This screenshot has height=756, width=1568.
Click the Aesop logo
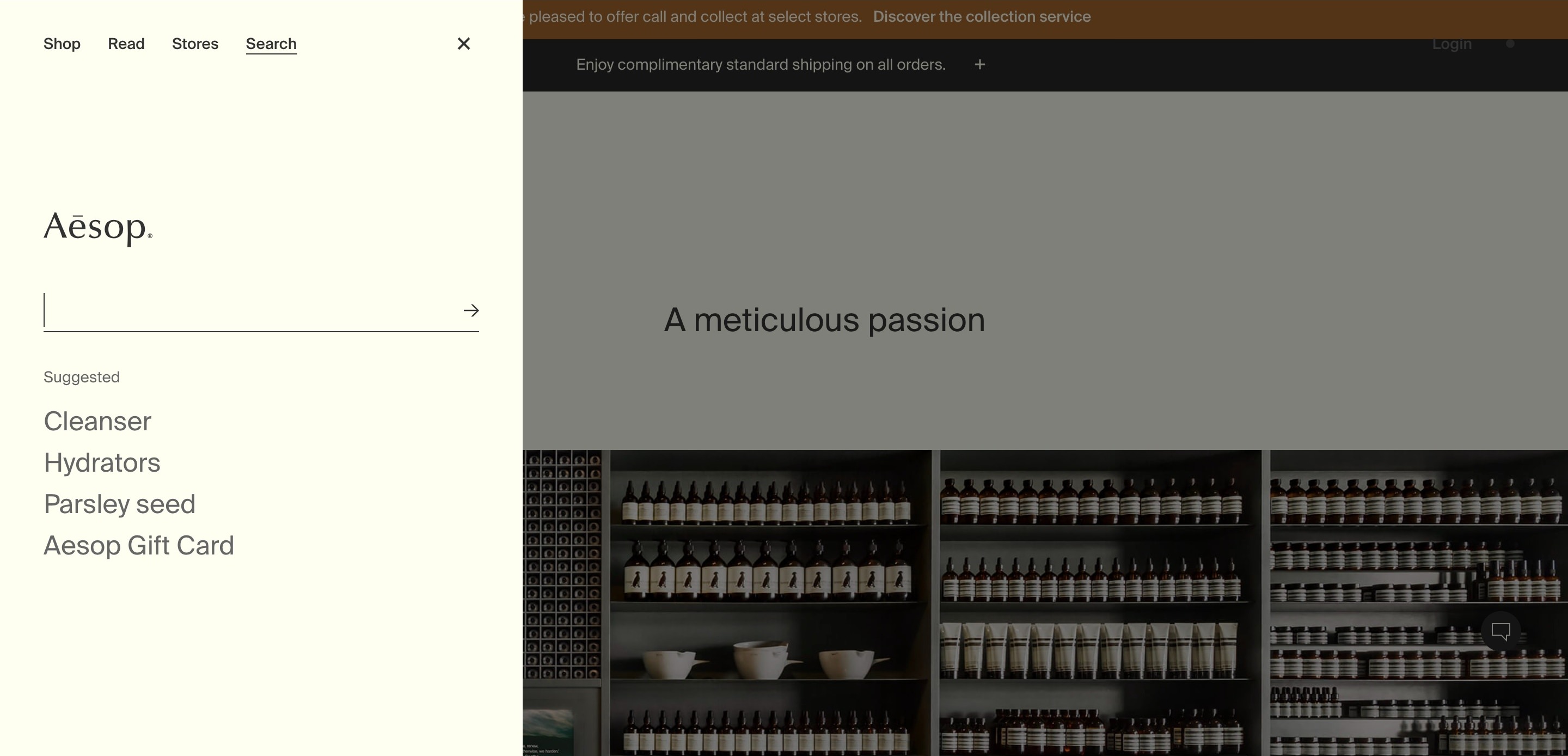[98, 228]
